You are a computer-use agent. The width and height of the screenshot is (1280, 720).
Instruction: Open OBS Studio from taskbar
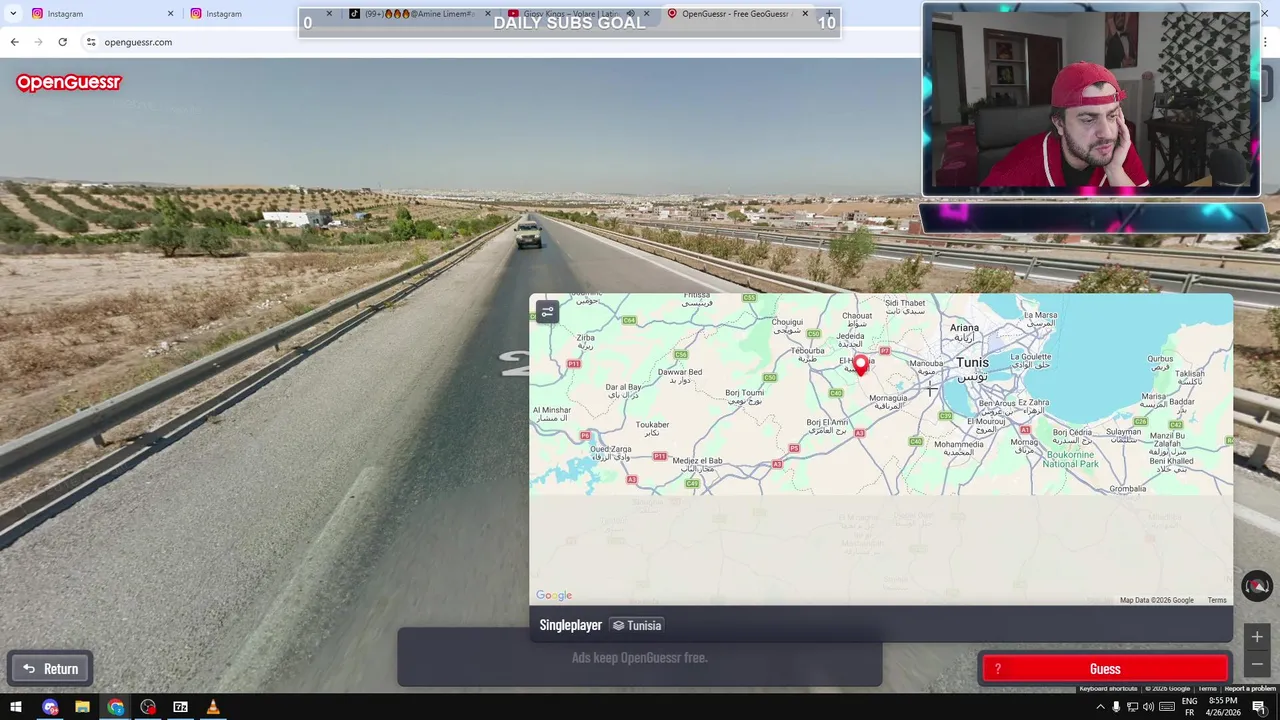pos(148,707)
